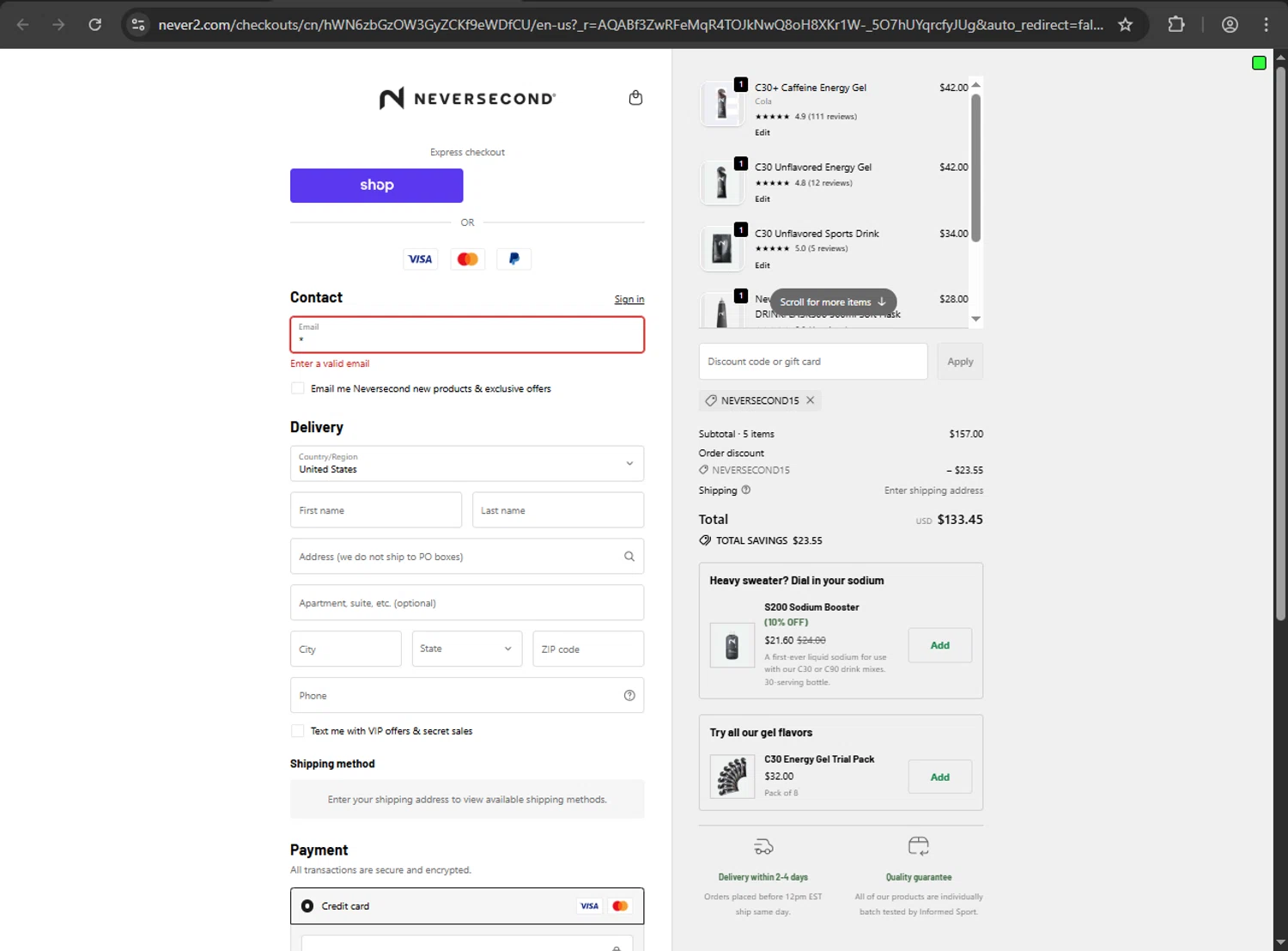This screenshot has height=951, width=1288.
Task: Bookmark this page with the star icon
Action: point(1125,25)
